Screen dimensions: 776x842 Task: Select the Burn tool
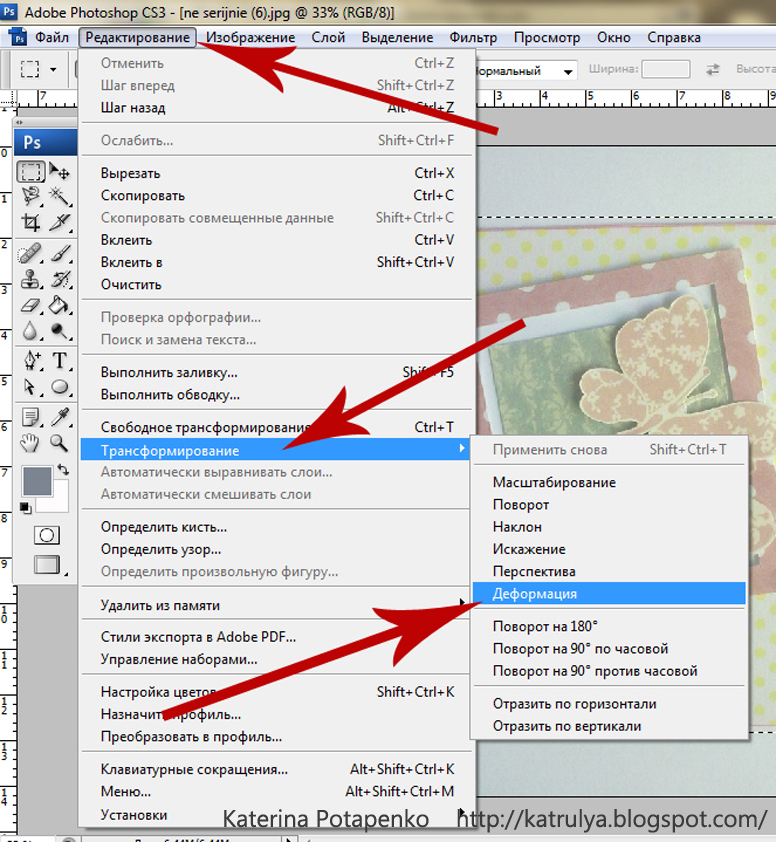click(x=60, y=331)
